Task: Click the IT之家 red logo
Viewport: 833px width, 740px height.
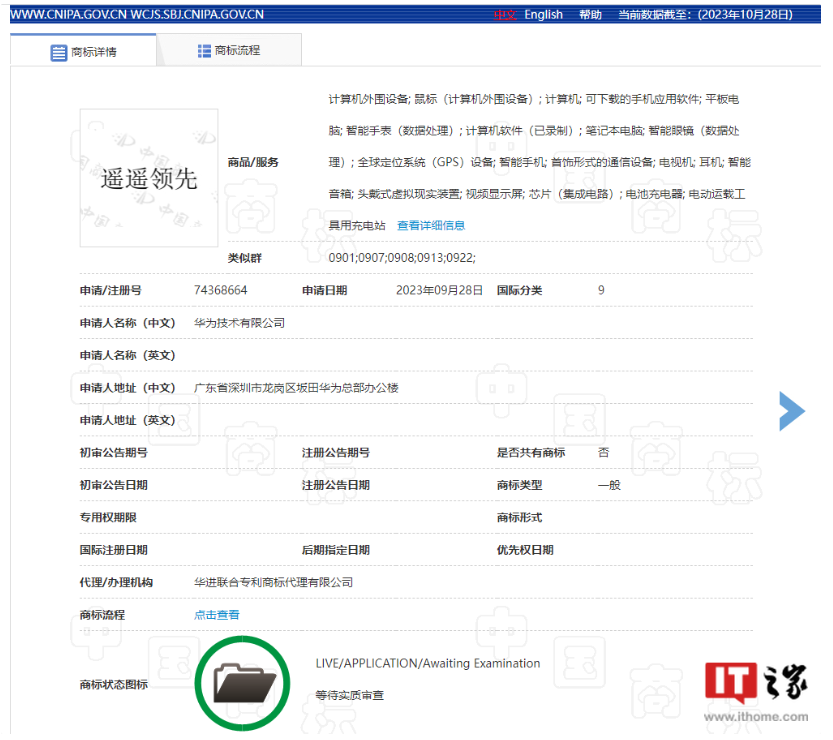Action: 727,682
